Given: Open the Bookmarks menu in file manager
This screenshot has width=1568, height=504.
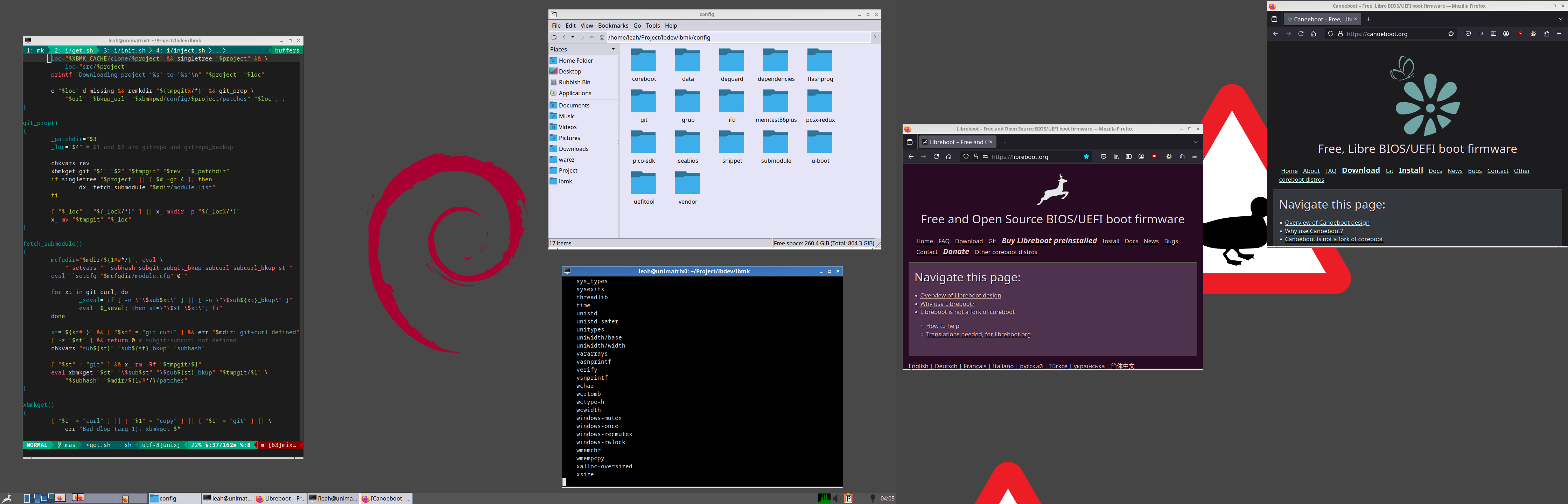Looking at the screenshot, I should coord(613,26).
